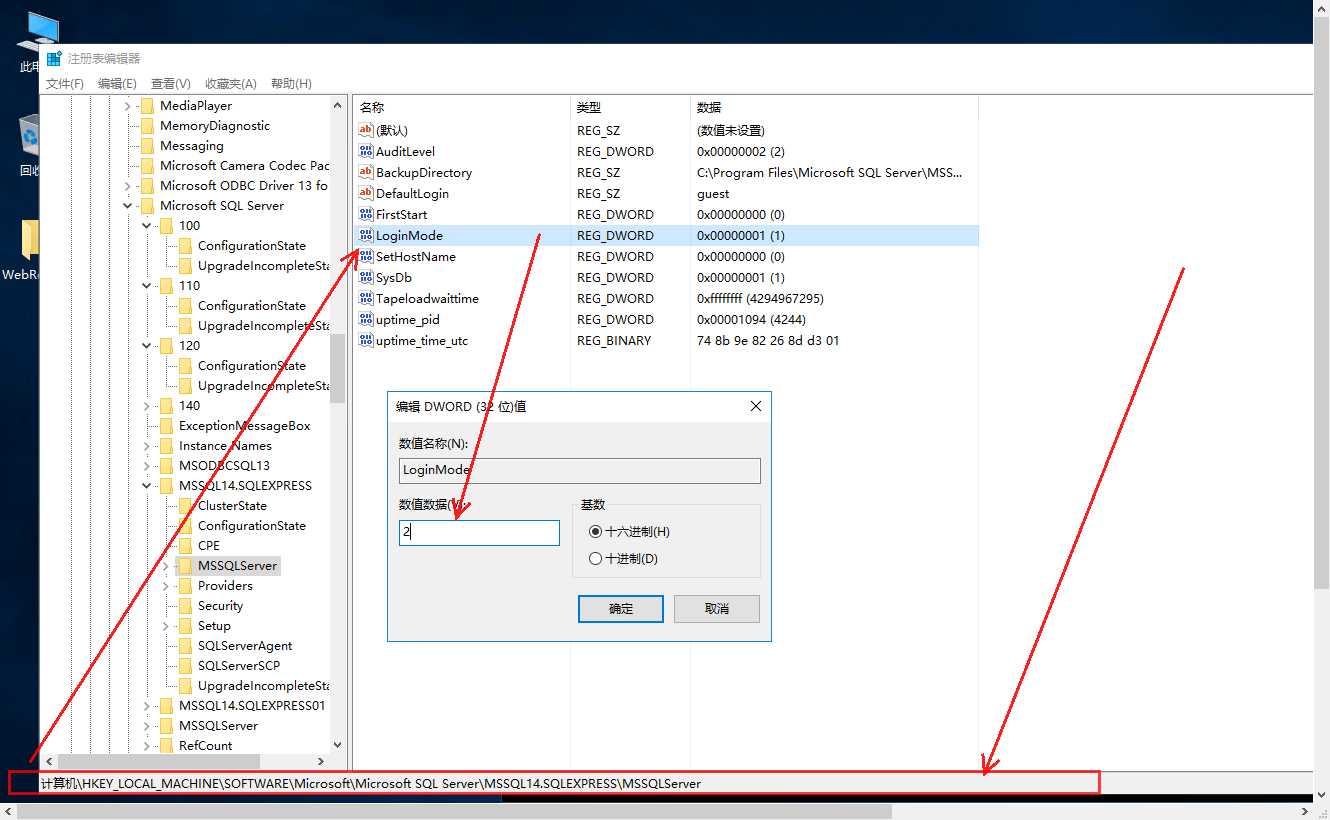Viewport: 1330px width, 820px height.
Task: Open the 文件(F) menu
Action: coord(65,83)
